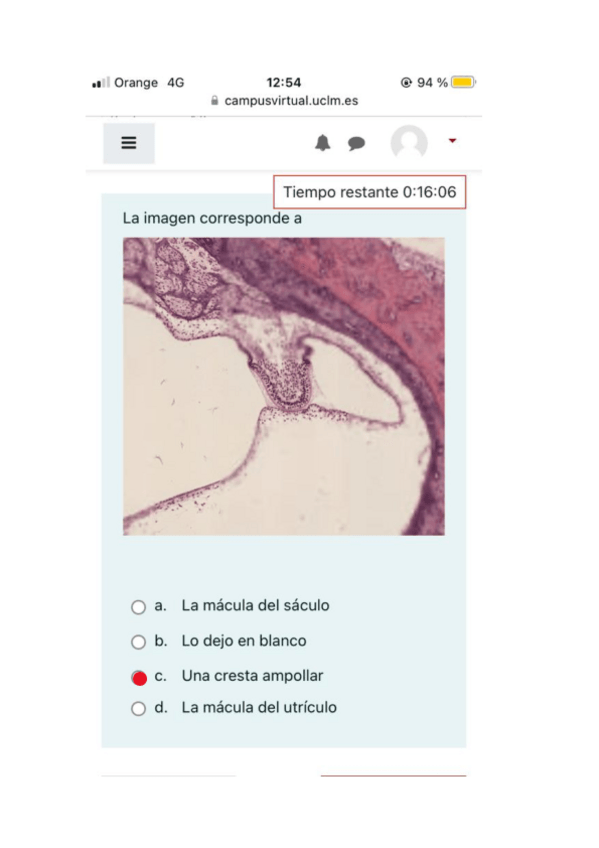Screen dimensions: 599x848
Task: Tap the rotation lock status icon
Action: click(x=406, y=82)
